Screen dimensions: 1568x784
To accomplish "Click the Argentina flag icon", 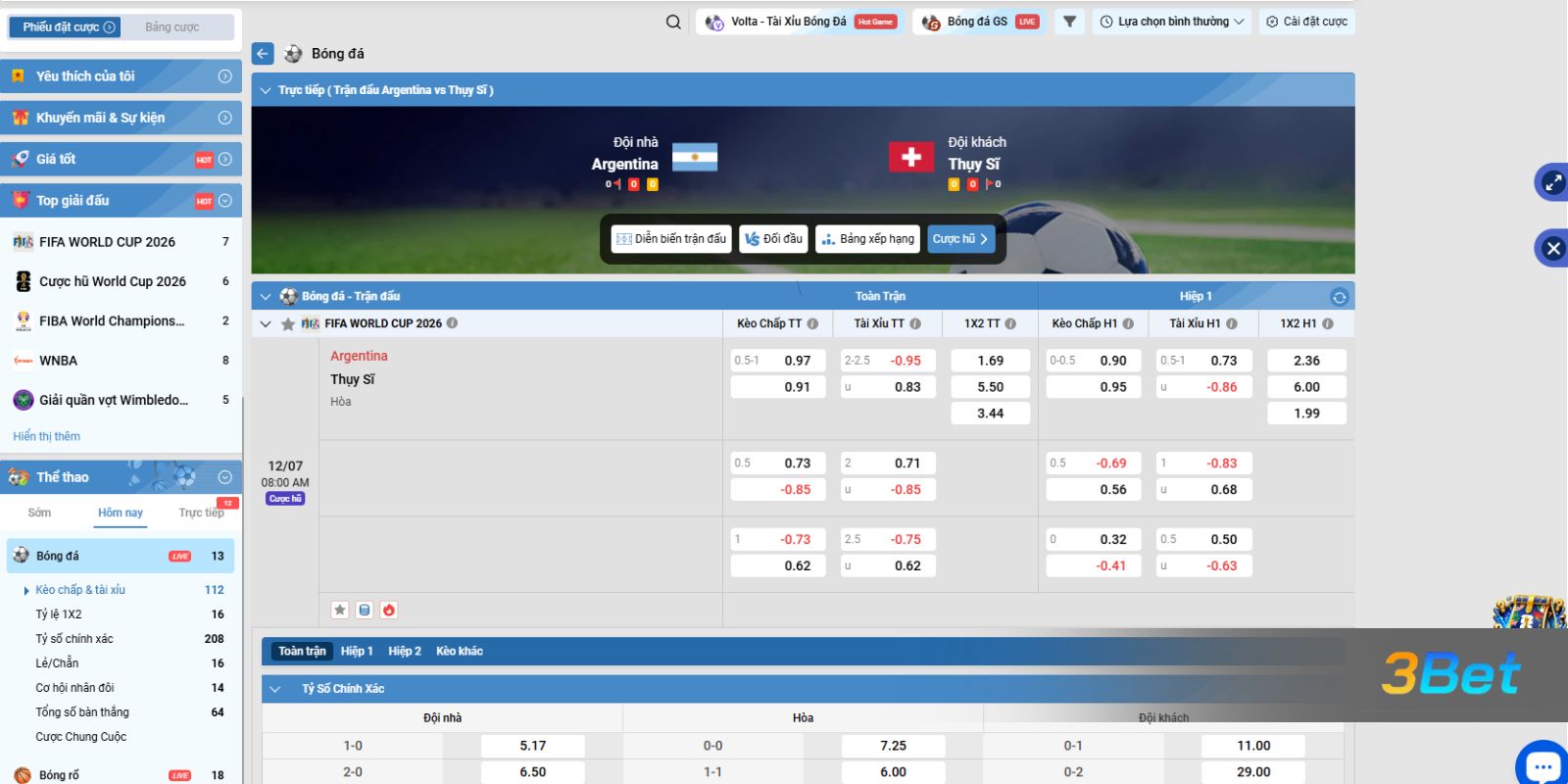I will (695, 157).
